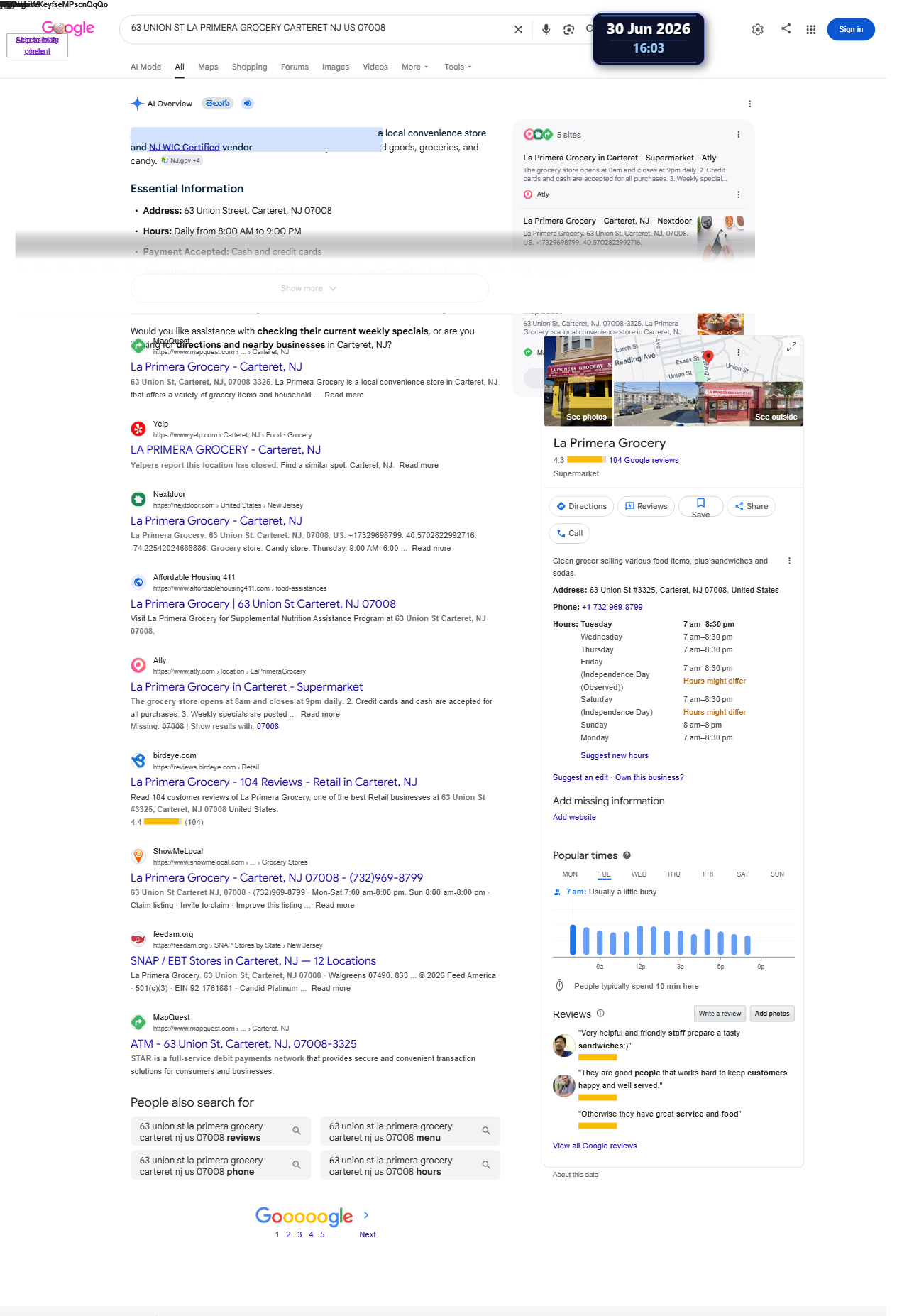Click the feedam.org favicon icon
The height and width of the screenshot is (1316, 897).
[x=138, y=939]
